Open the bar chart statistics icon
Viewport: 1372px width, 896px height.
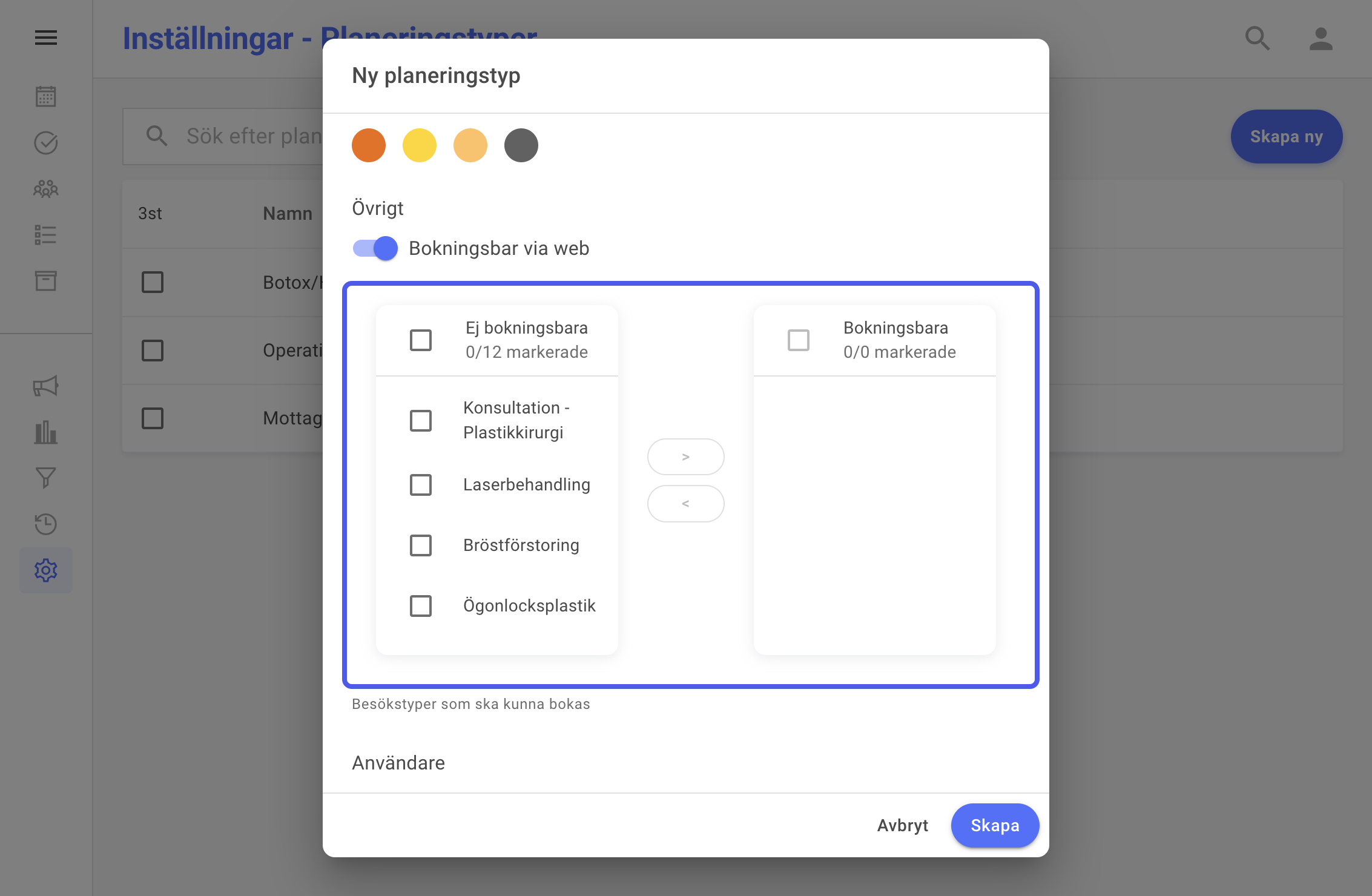click(46, 432)
